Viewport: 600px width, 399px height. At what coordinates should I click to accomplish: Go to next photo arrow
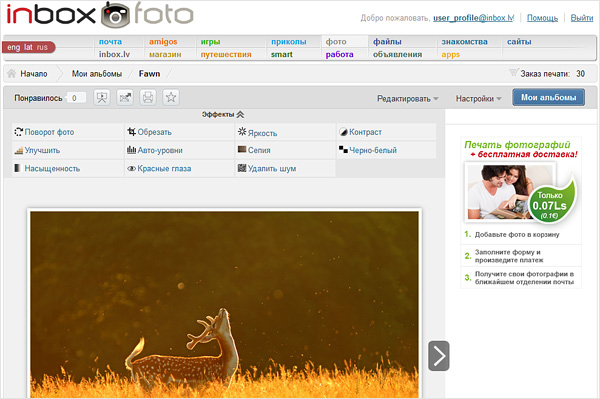pyautogui.click(x=439, y=356)
